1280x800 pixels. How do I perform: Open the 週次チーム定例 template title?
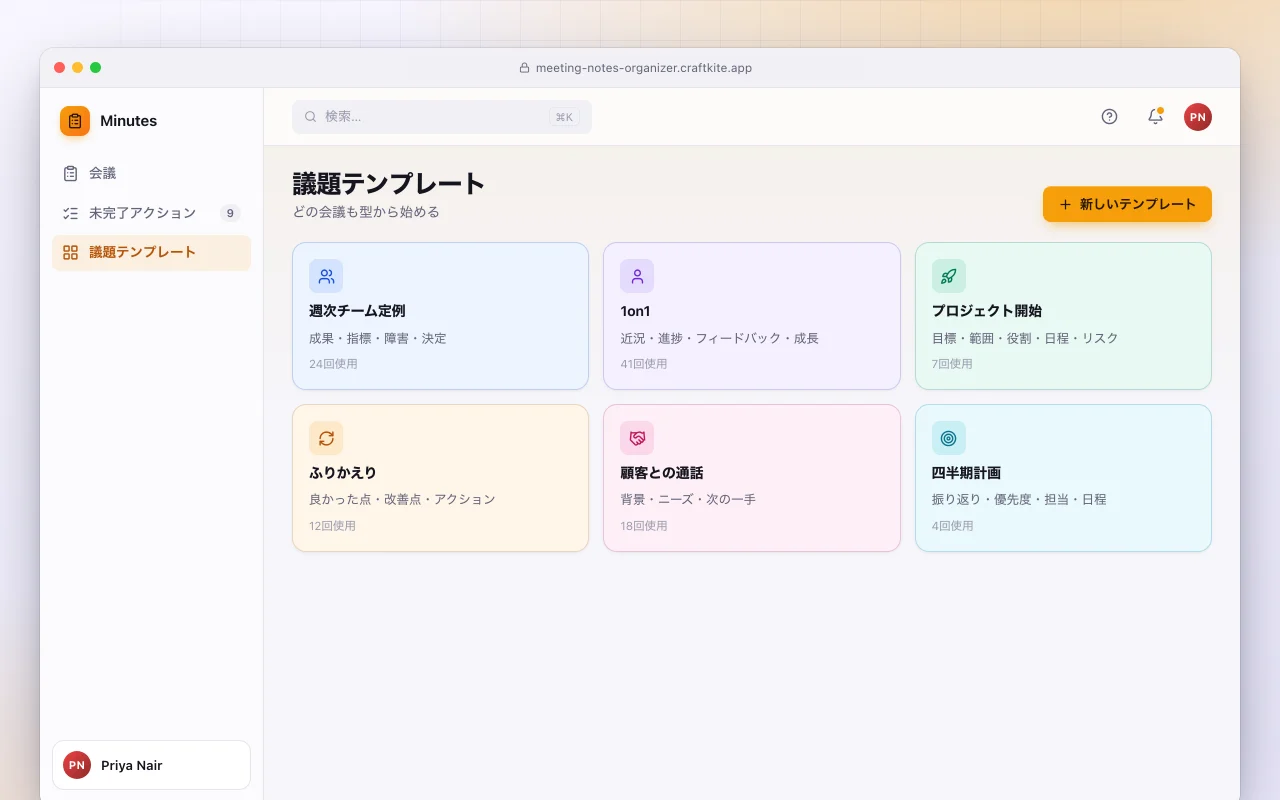(357, 311)
